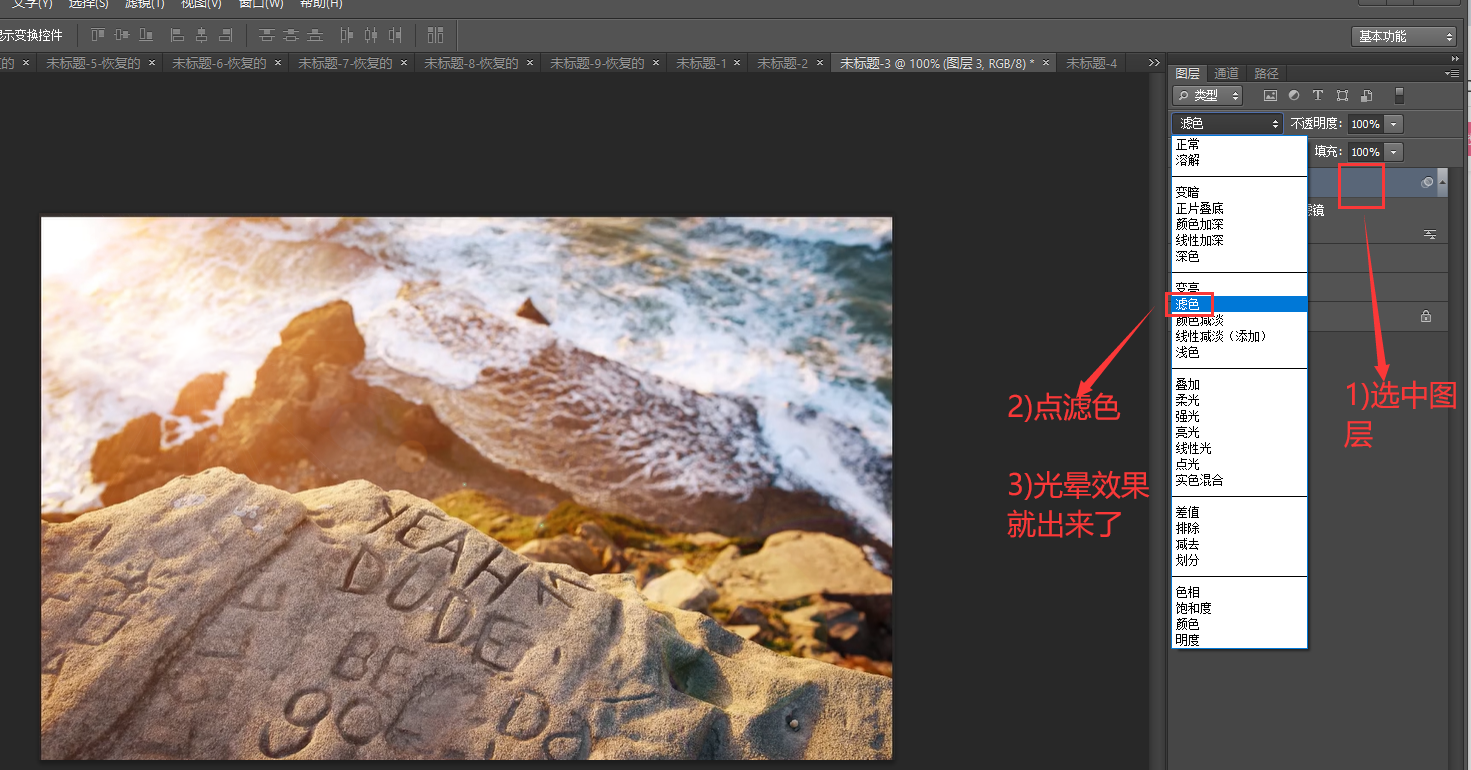Viewport: 1471px width, 770px height.
Task: Click the 填充 100% value field
Action: click(x=1365, y=152)
